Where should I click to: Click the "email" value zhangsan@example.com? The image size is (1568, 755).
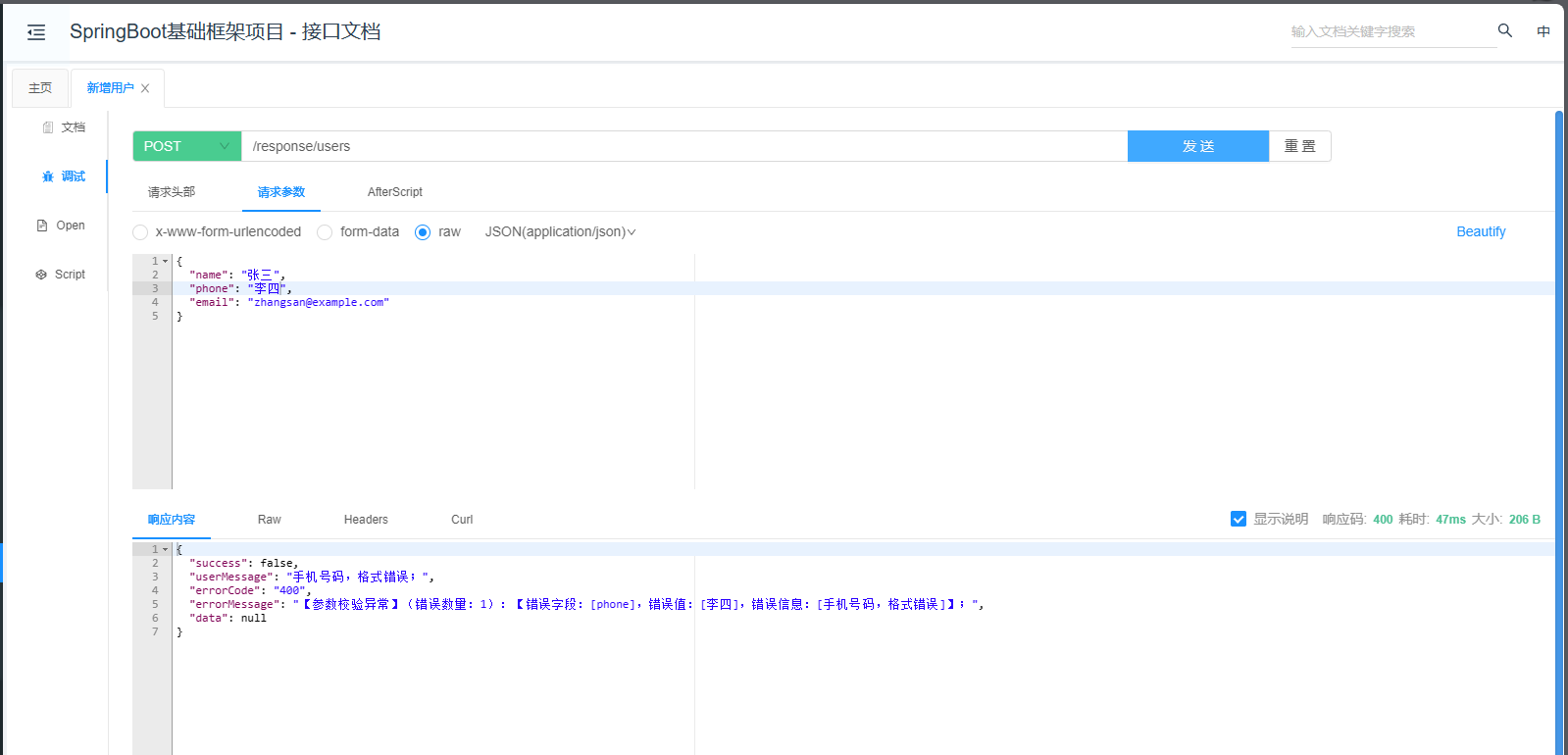tap(319, 302)
